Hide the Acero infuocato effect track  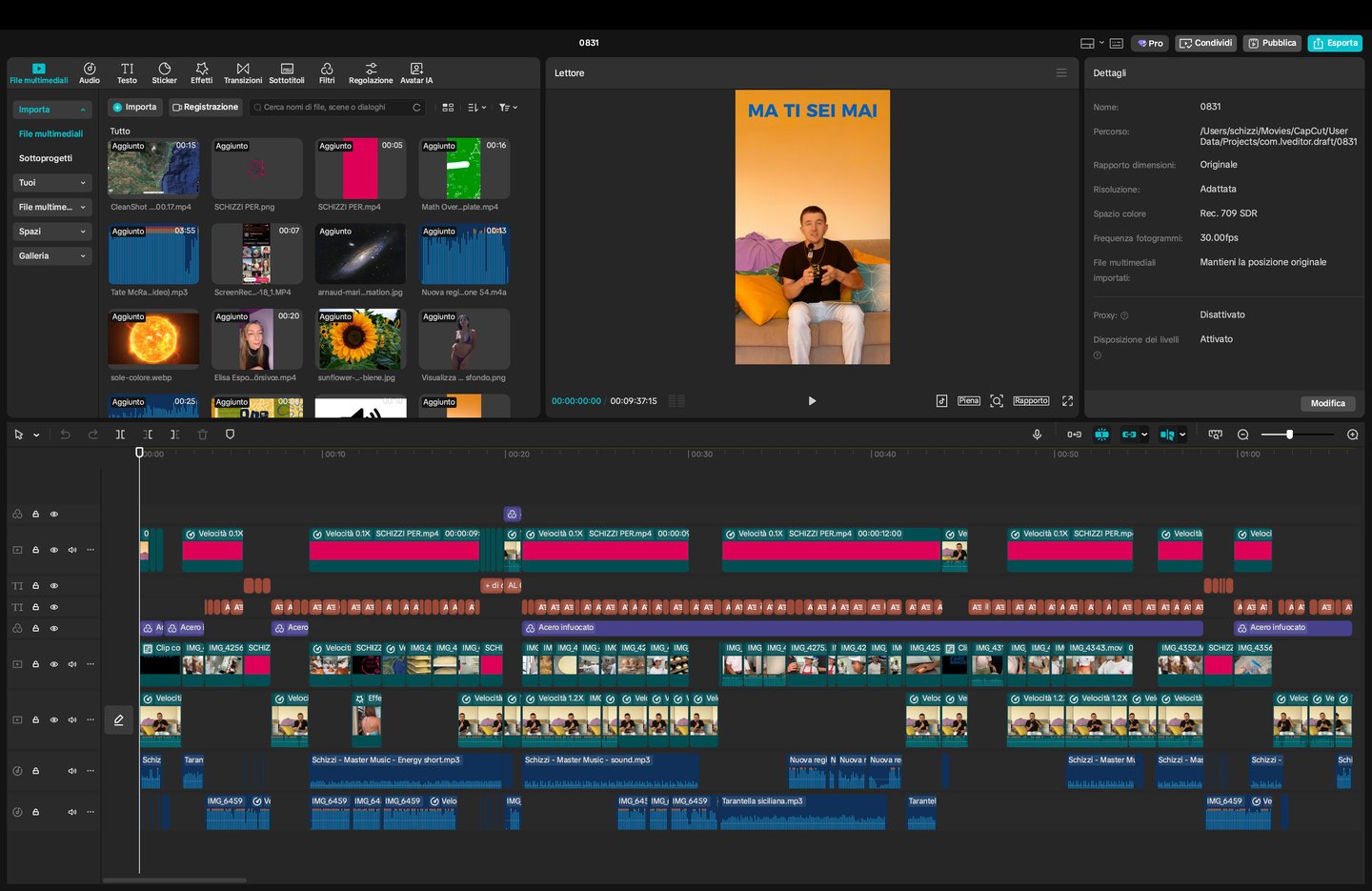(x=54, y=629)
